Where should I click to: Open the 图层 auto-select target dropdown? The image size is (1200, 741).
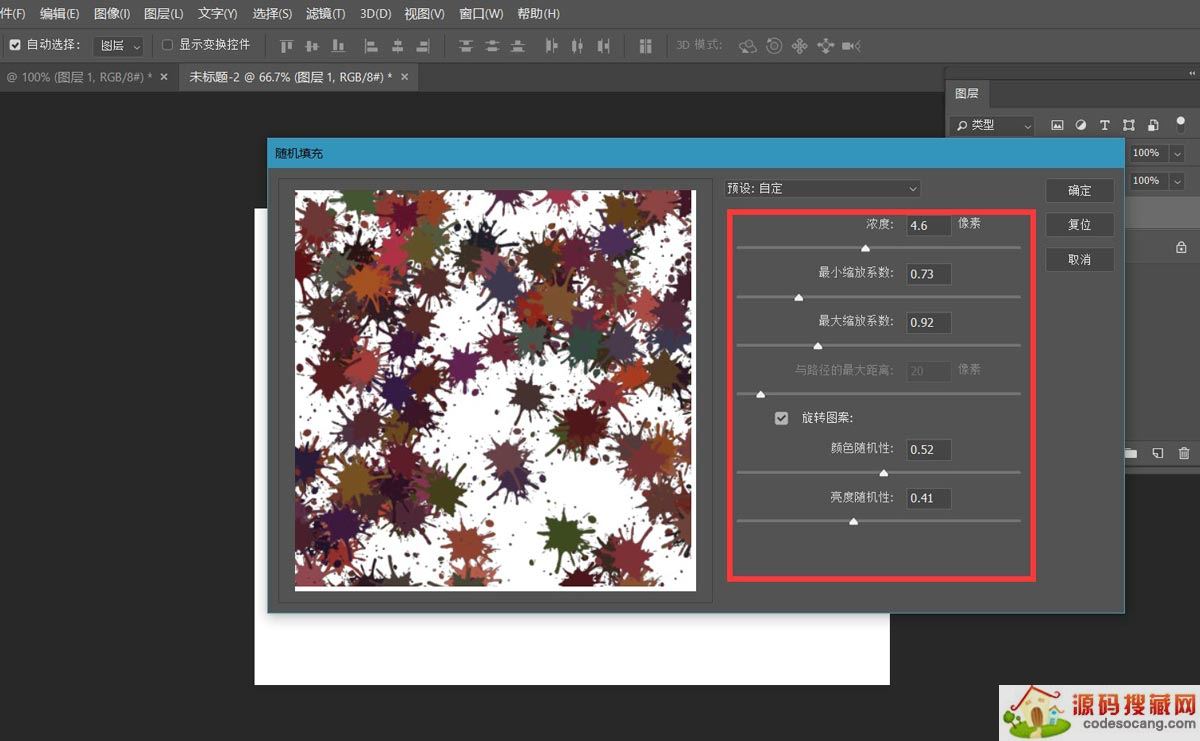pyautogui.click(x=119, y=46)
